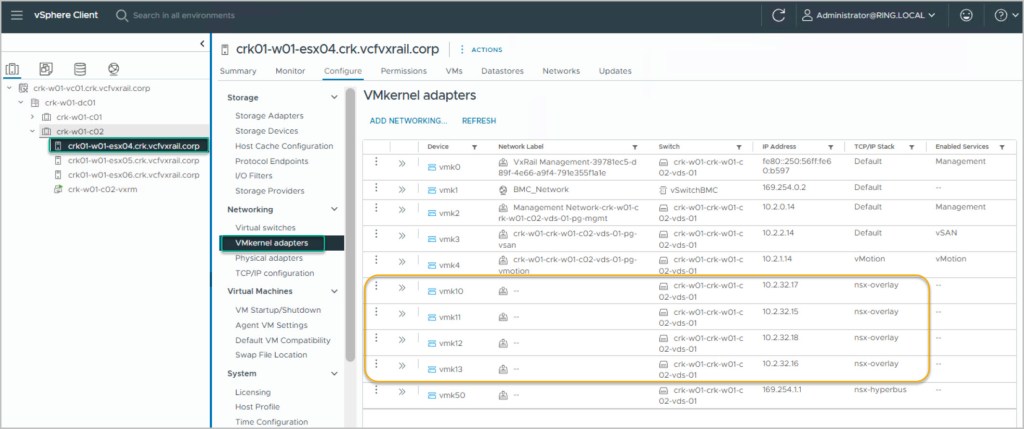
Task: Click the refresh icon in top bar
Action: point(779,15)
